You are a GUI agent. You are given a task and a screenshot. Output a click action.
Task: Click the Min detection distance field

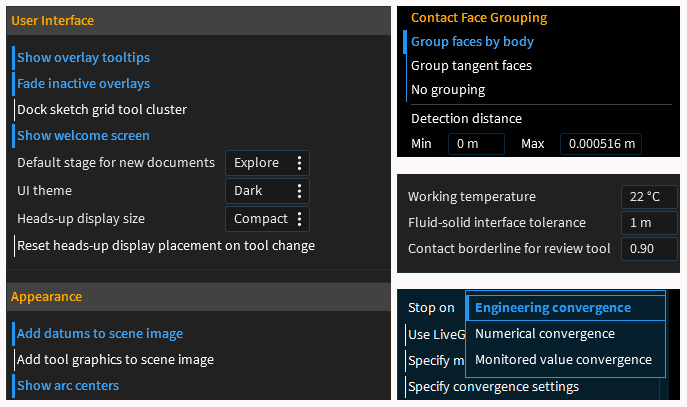pyautogui.click(x=476, y=144)
